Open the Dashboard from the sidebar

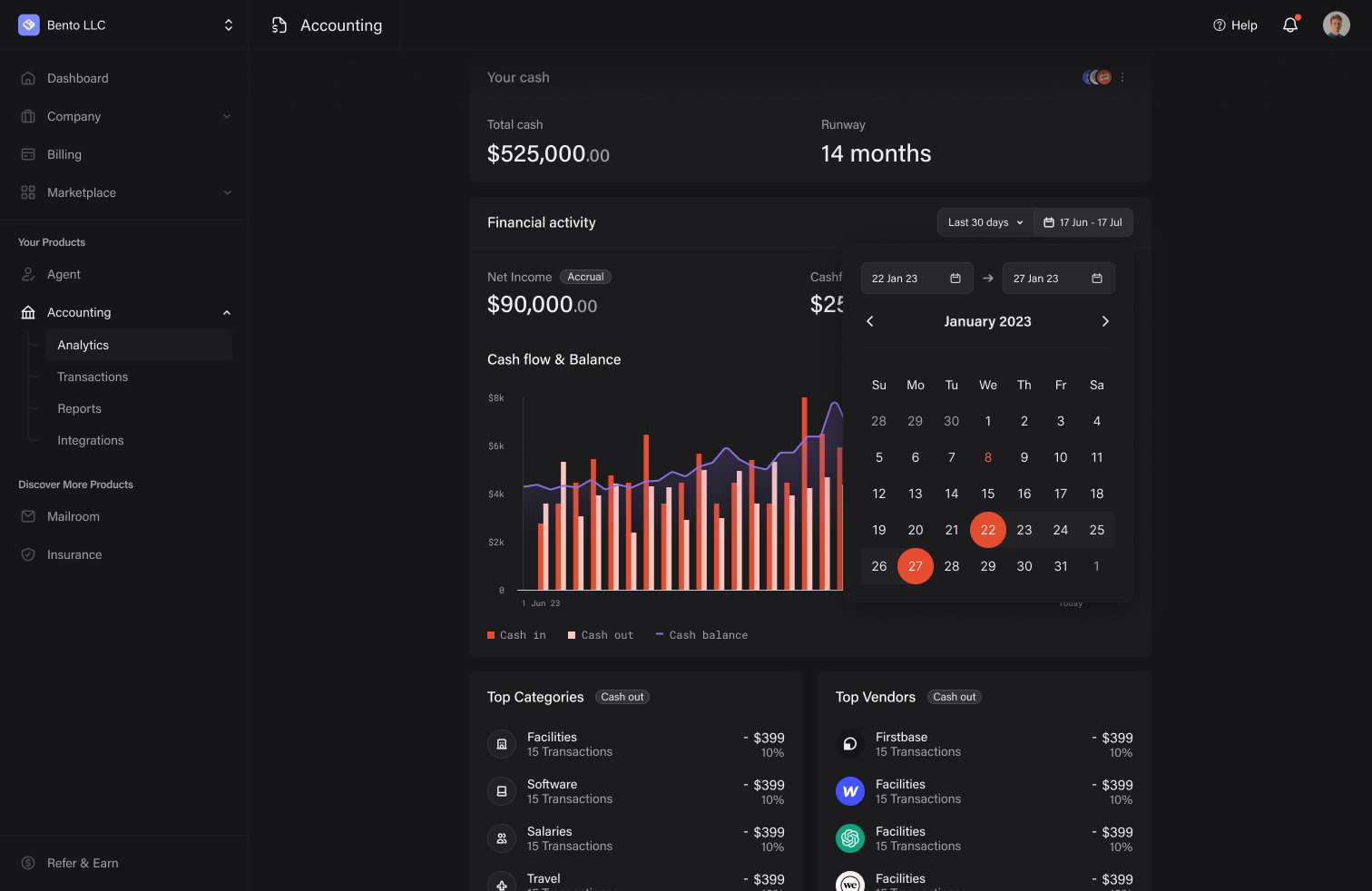tap(77, 78)
